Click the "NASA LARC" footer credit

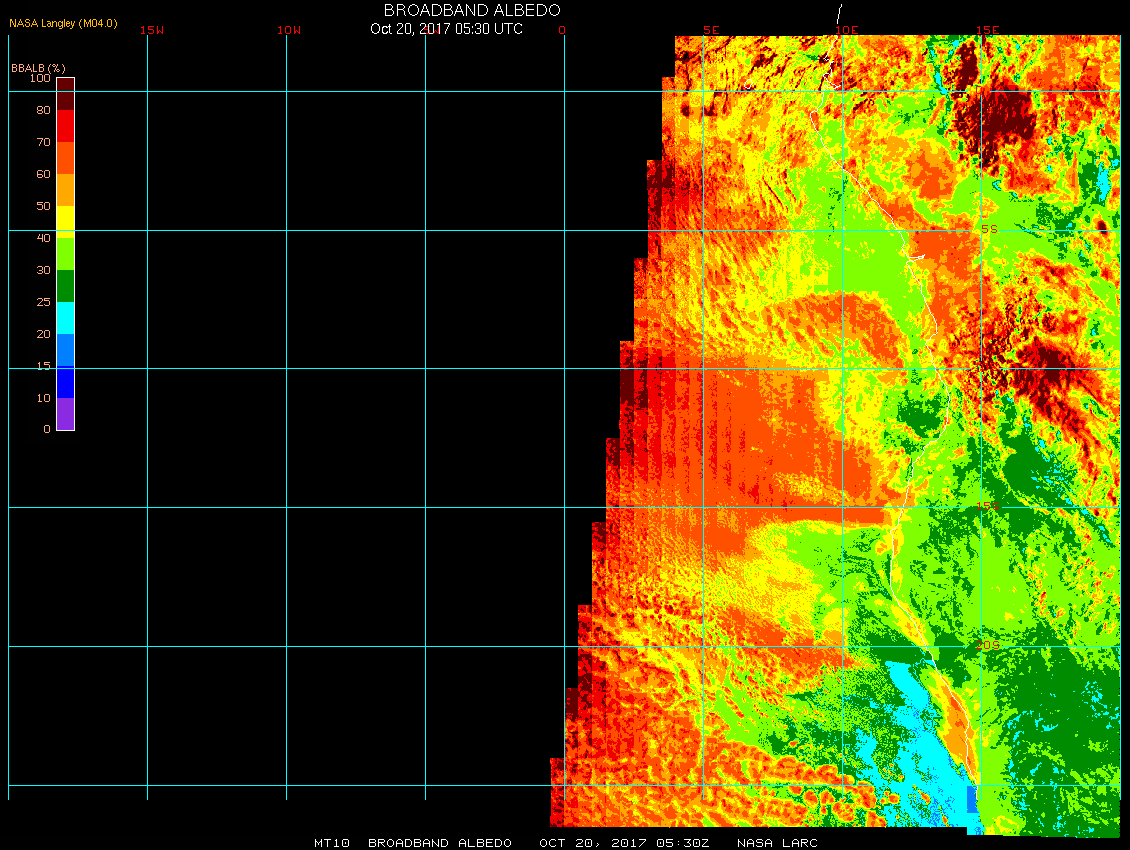tap(778, 843)
